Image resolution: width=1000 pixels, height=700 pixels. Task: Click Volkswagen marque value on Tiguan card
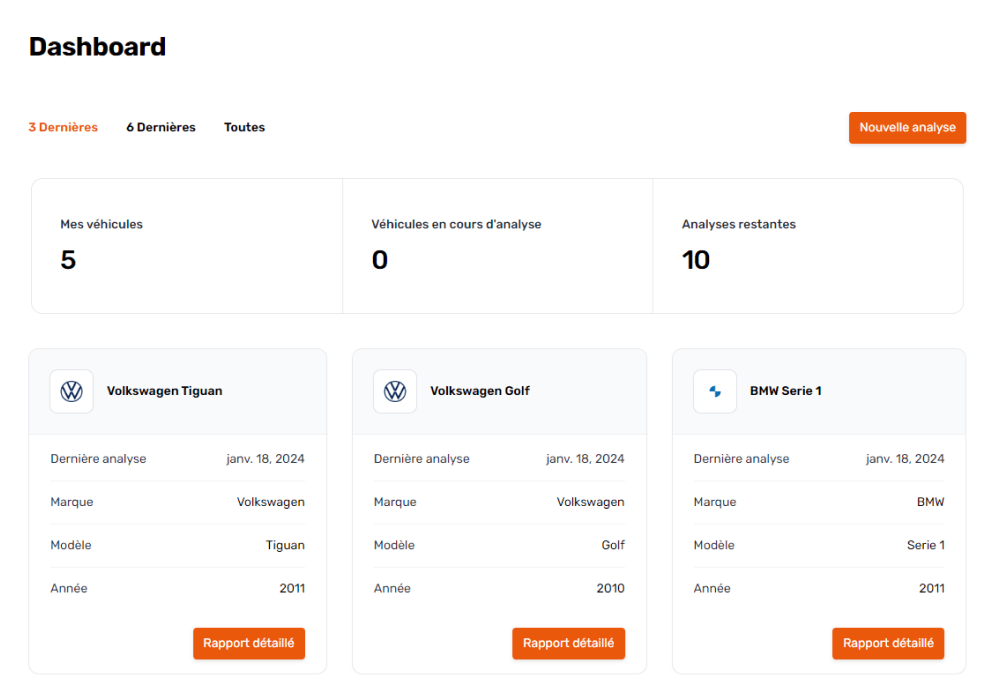pos(270,502)
